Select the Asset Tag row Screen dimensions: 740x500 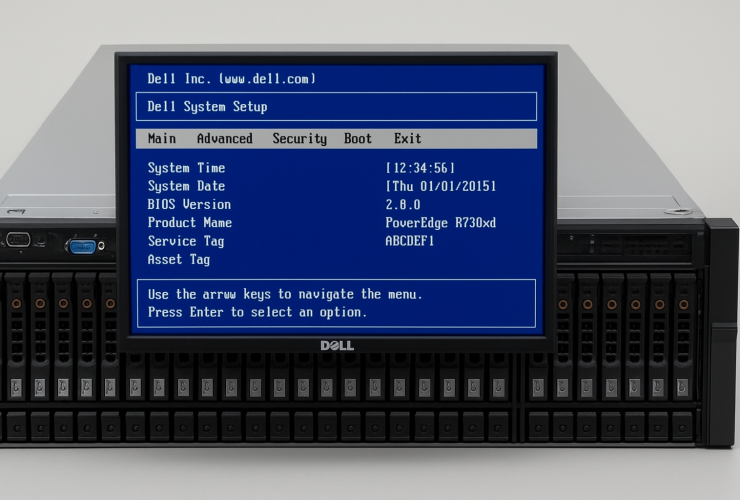tap(178, 259)
